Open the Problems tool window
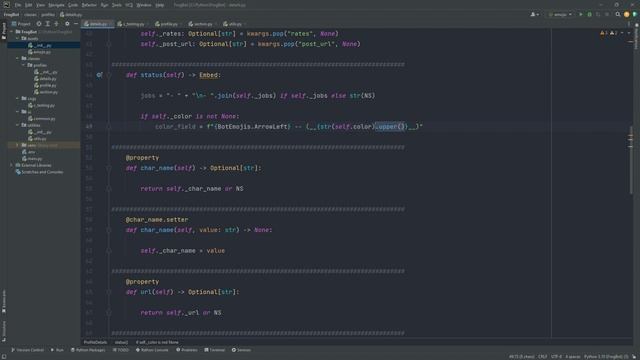Image resolution: width=640 pixels, height=360 pixels. pos(187,350)
